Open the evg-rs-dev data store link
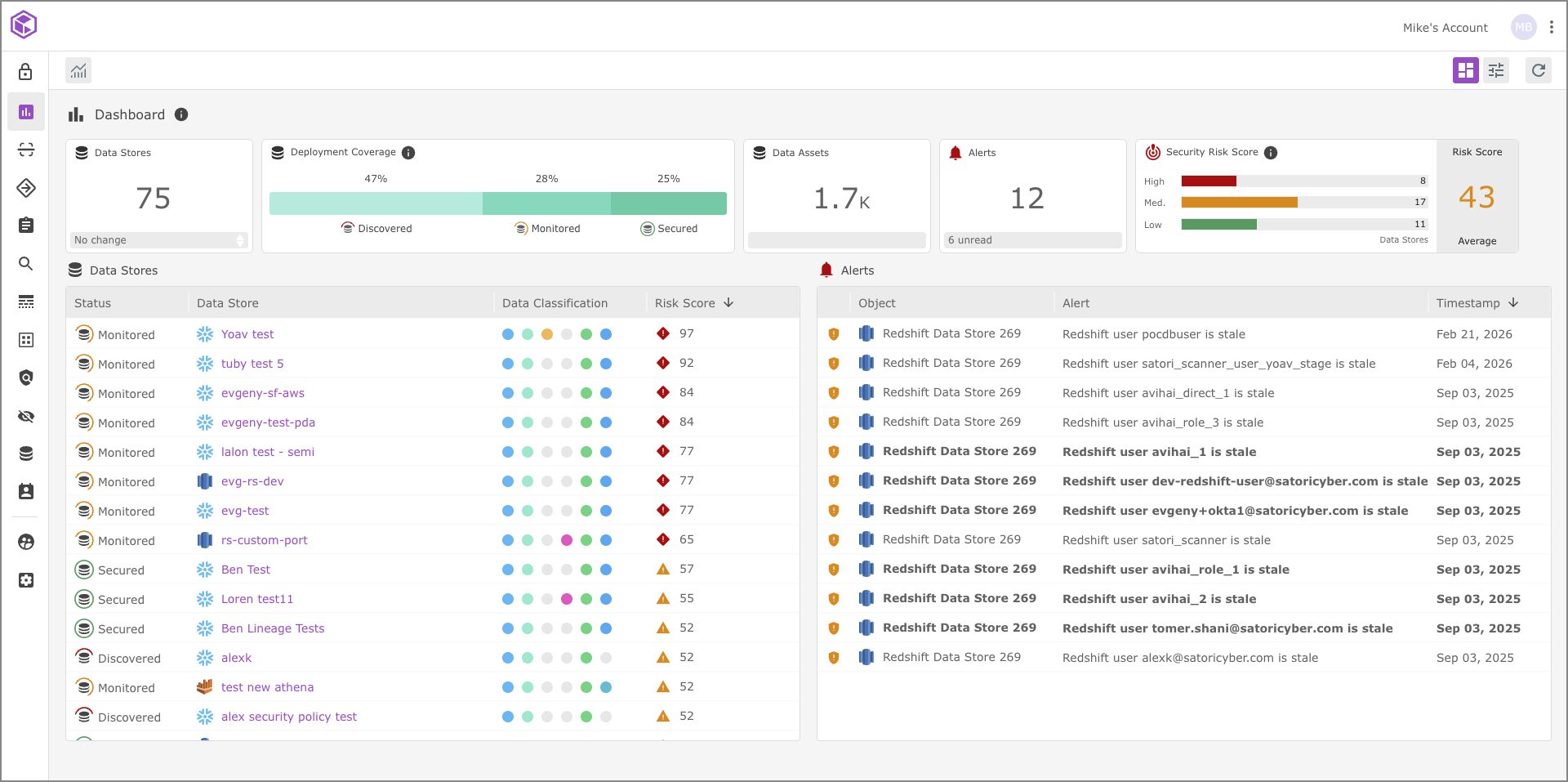1568x782 pixels. pyautogui.click(x=252, y=481)
